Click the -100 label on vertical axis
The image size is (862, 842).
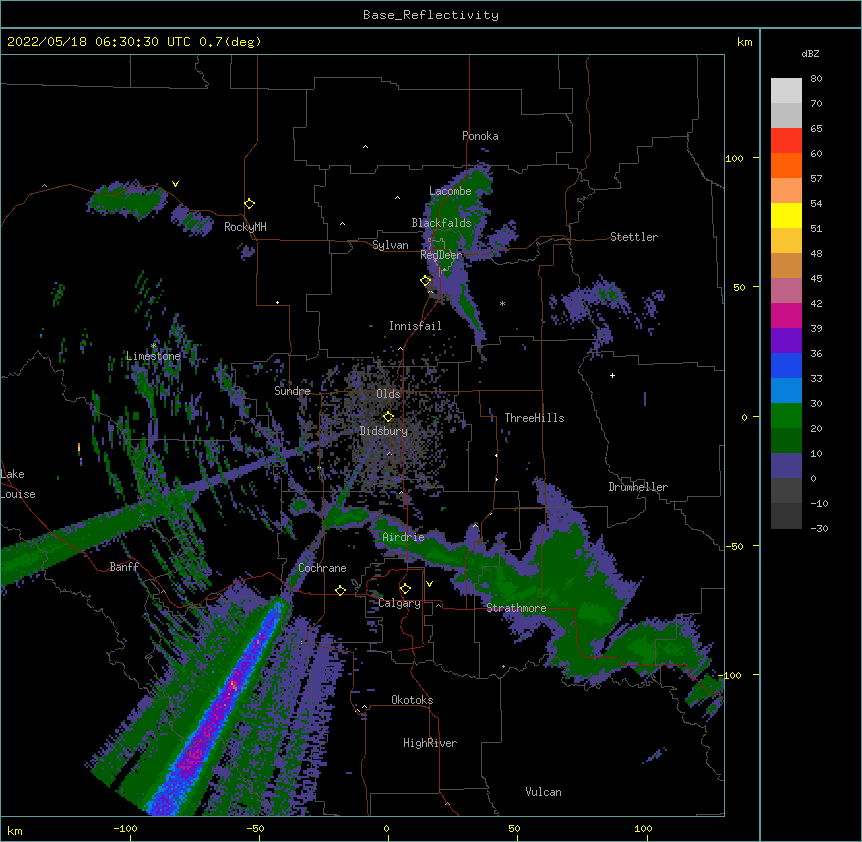pos(731,675)
